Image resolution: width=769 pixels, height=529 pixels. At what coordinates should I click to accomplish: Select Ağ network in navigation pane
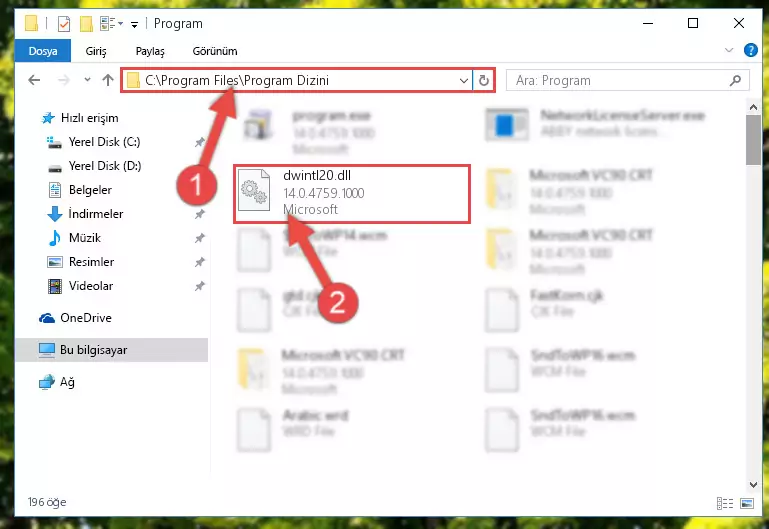(67, 382)
